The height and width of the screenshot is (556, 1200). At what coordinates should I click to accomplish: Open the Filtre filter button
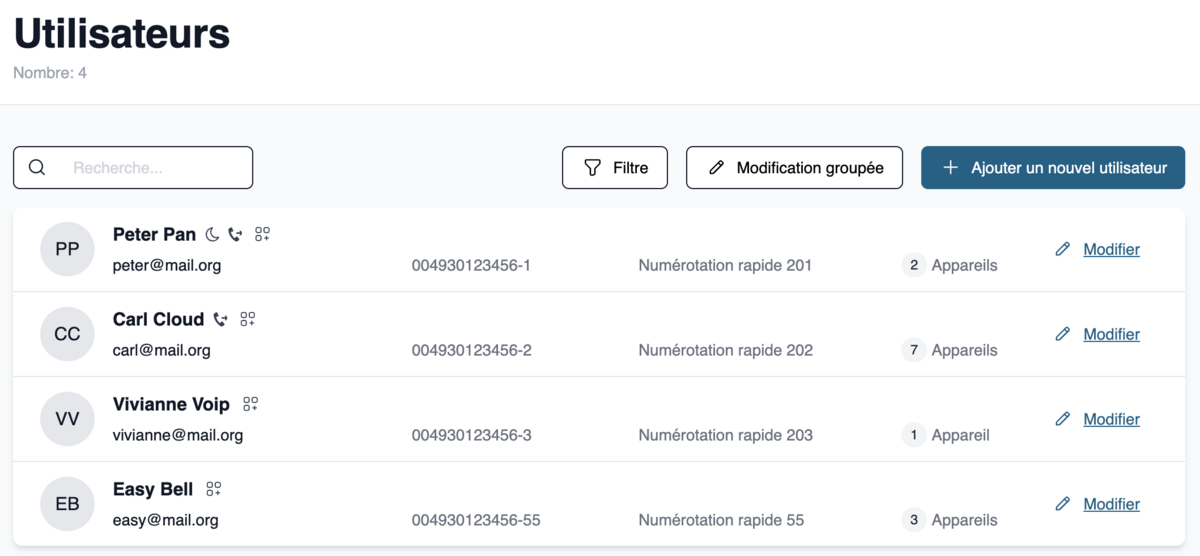pyautogui.click(x=615, y=168)
